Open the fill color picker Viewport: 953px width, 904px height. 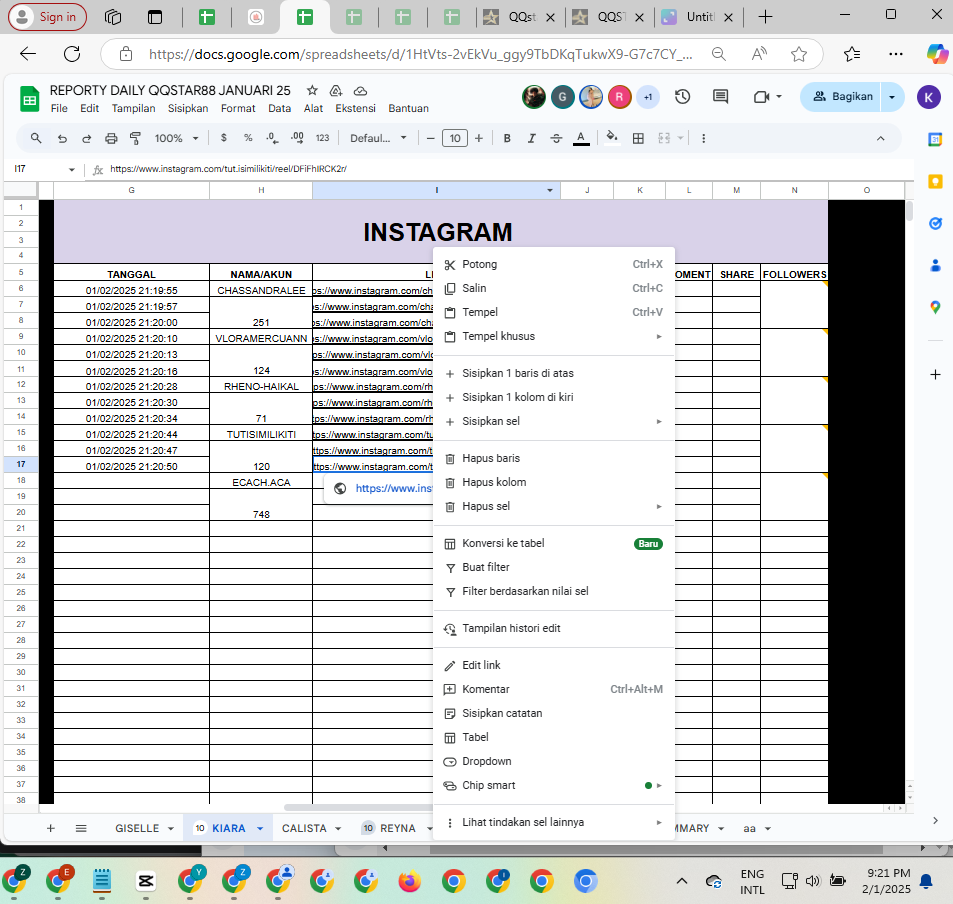(612, 137)
